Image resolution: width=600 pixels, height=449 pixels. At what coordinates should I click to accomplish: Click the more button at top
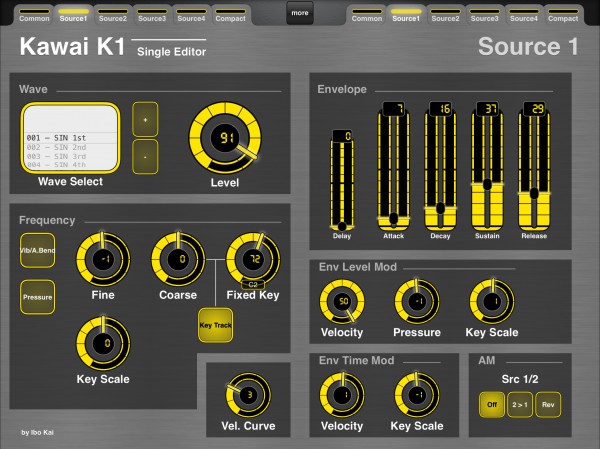pos(300,13)
